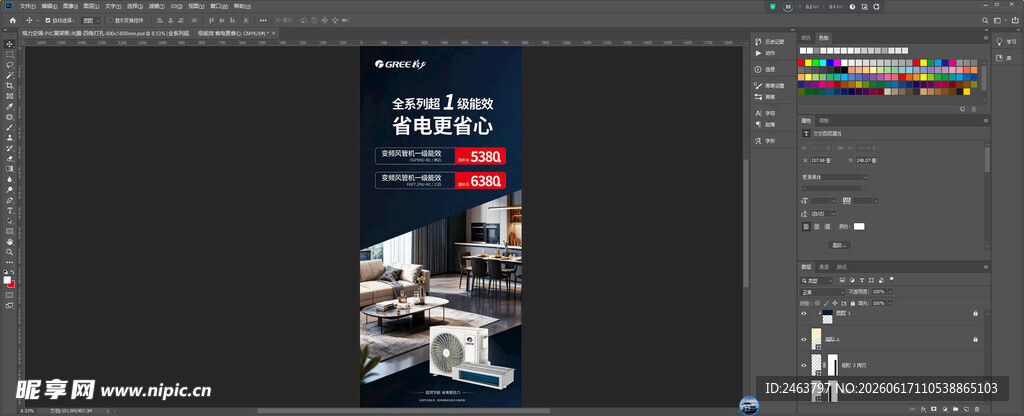Hide the 矩形 1 layer eye
Viewport: 1024px width, 416px height.
[804, 339]
